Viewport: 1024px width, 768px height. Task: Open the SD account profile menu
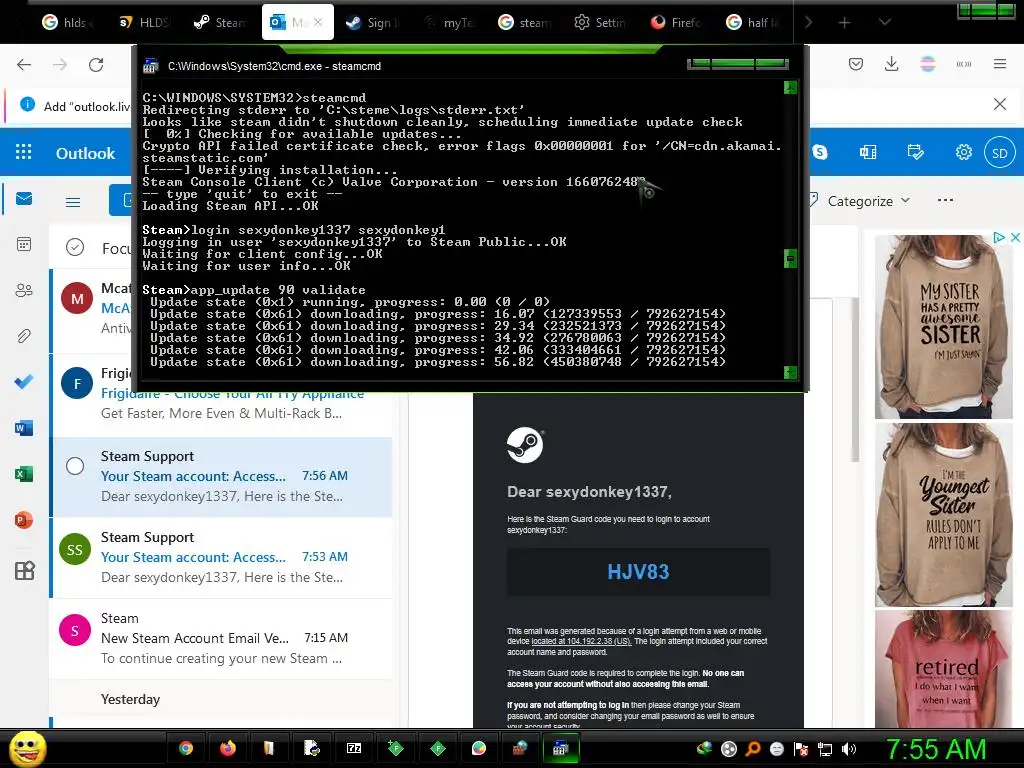tap(1000, 153)
